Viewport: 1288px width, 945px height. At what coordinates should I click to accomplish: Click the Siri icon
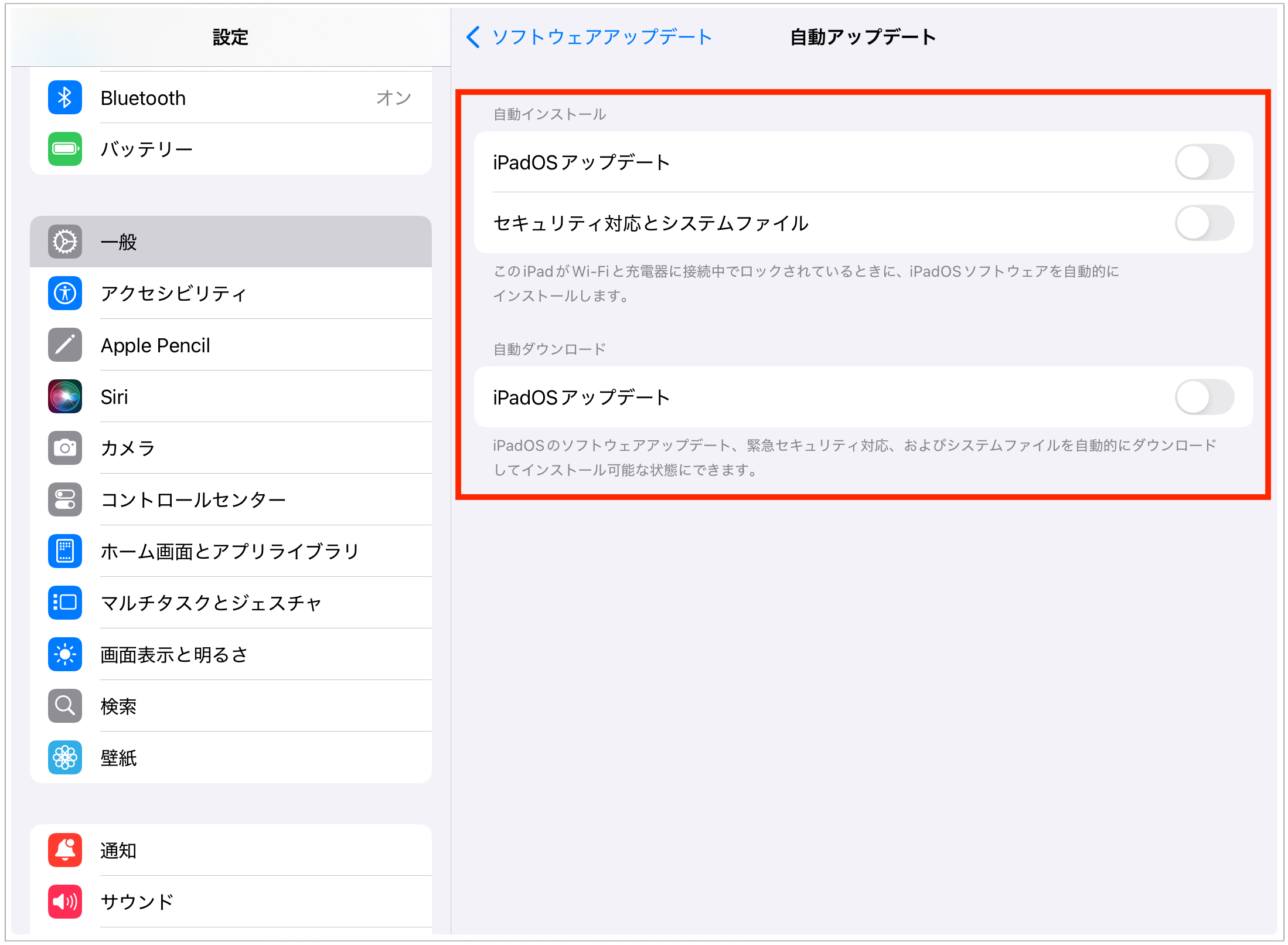65,397
